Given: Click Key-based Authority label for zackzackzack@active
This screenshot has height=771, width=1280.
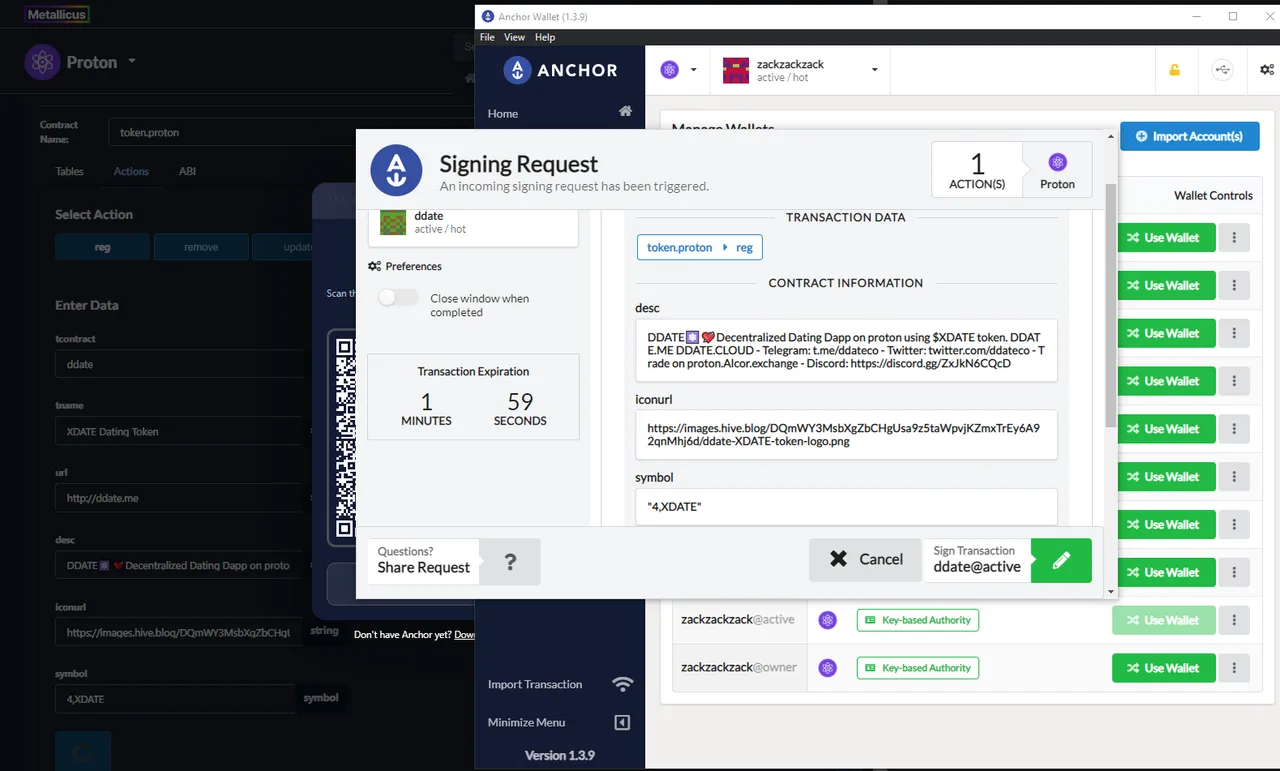Looking at the screenshot, I should coord(918,620).
